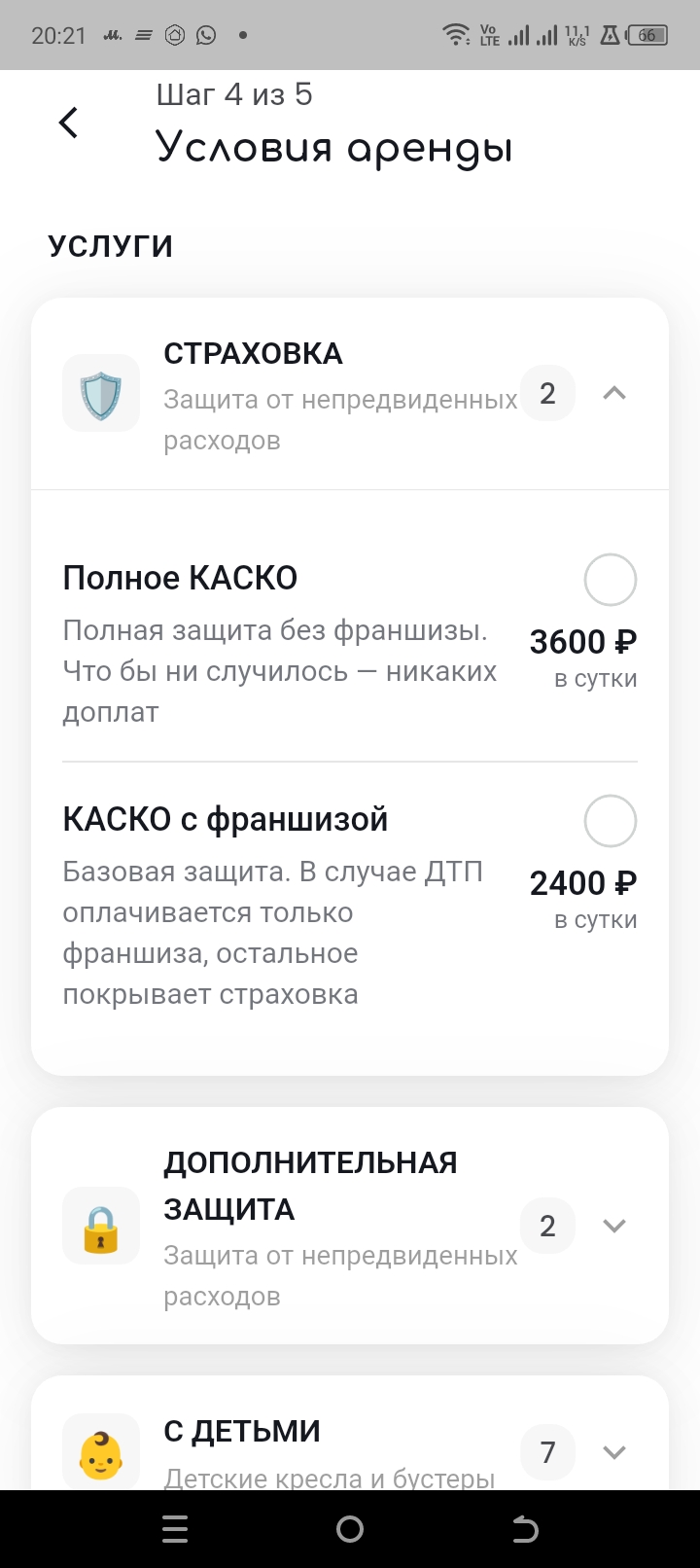Viewport: 700px width, 1568px height.
Task: Expand the С ДЕТЬМИ section chevron
Action: (613, 1452)
